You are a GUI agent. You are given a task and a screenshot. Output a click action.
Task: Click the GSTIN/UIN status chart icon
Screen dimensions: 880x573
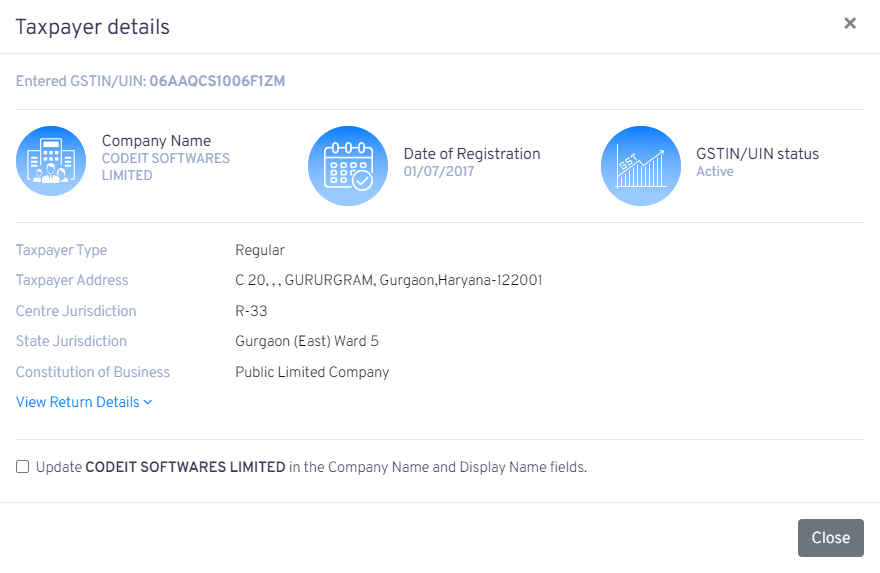(641, 166)
